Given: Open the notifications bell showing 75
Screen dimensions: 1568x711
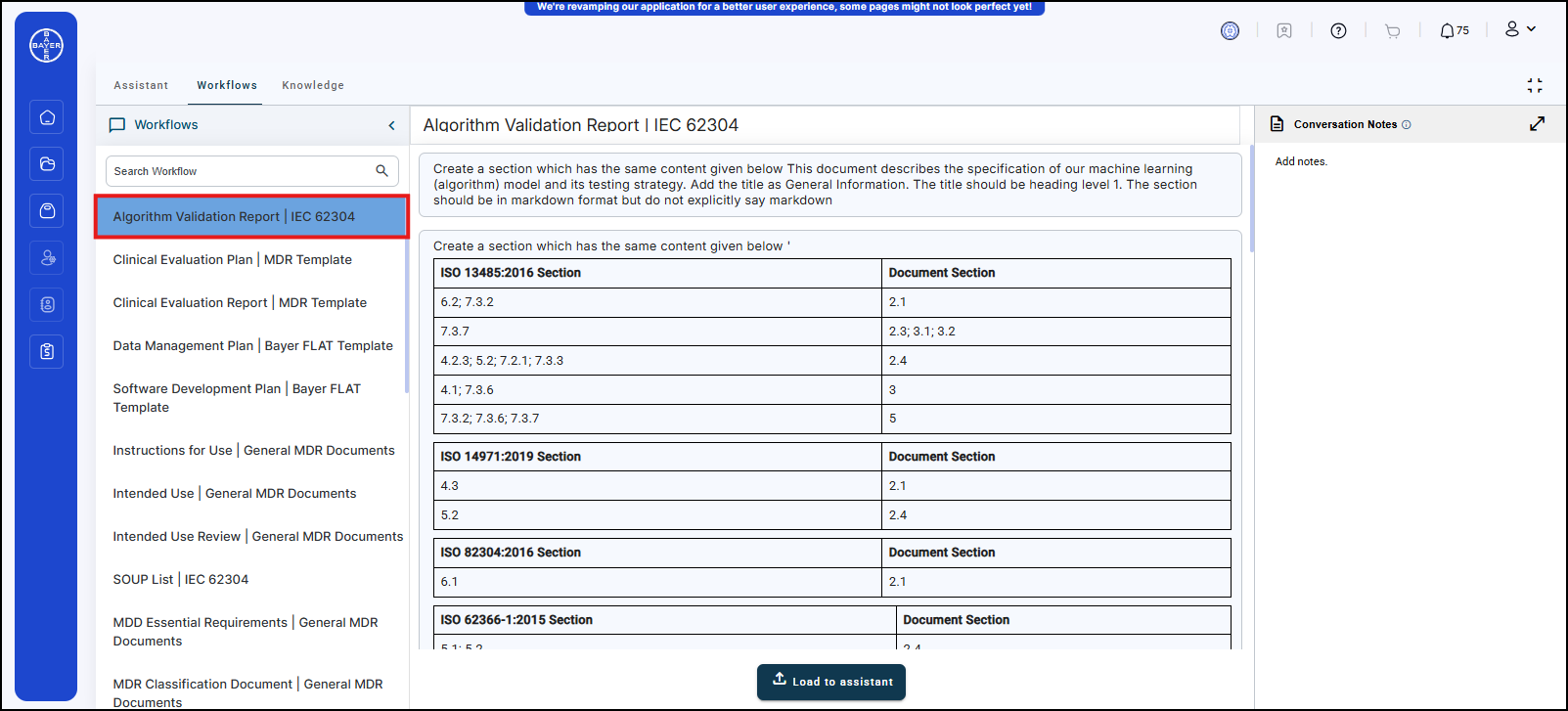Looking at the screenshot, I should [1454, 30].
